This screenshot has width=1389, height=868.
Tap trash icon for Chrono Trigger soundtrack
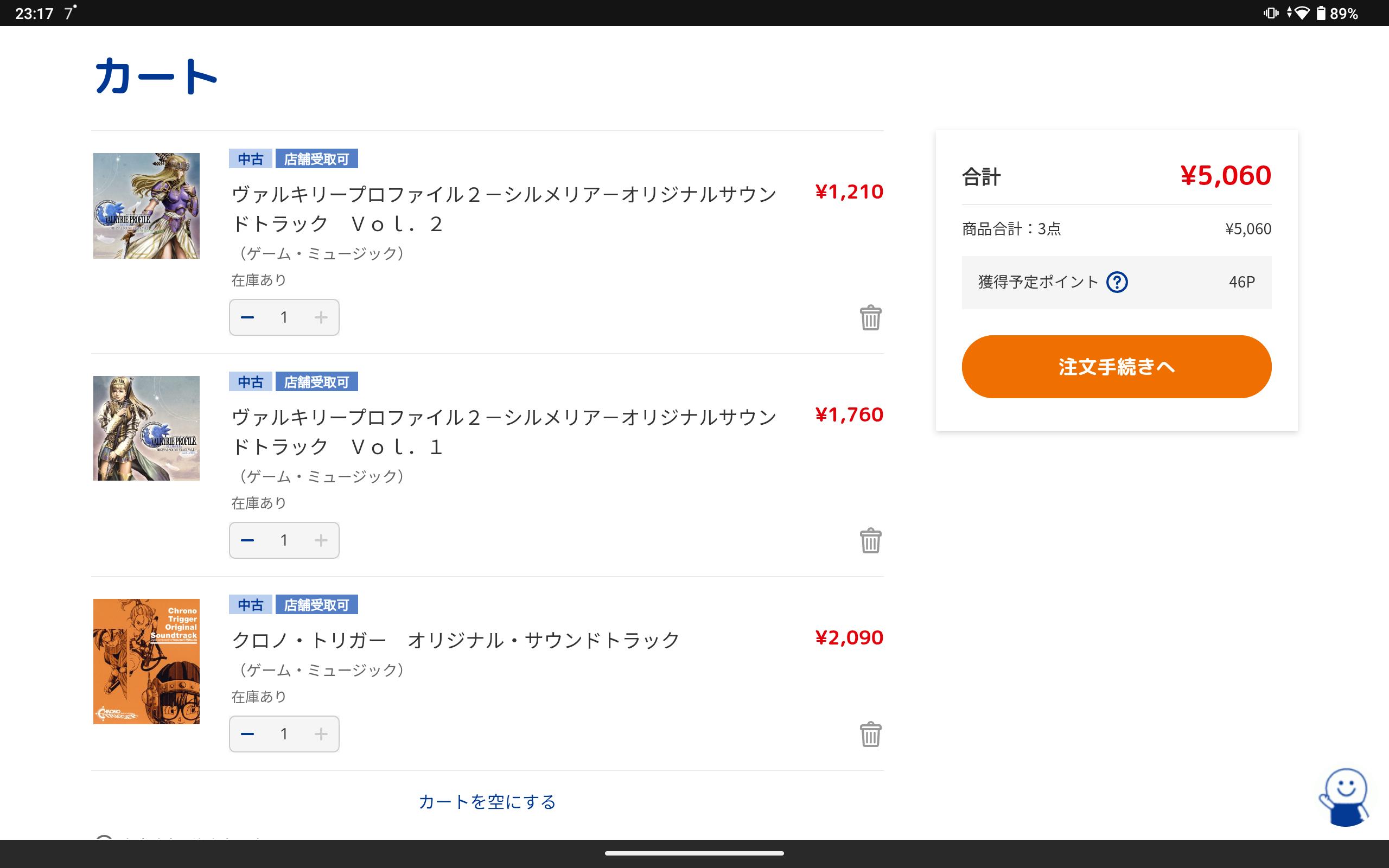870,733
